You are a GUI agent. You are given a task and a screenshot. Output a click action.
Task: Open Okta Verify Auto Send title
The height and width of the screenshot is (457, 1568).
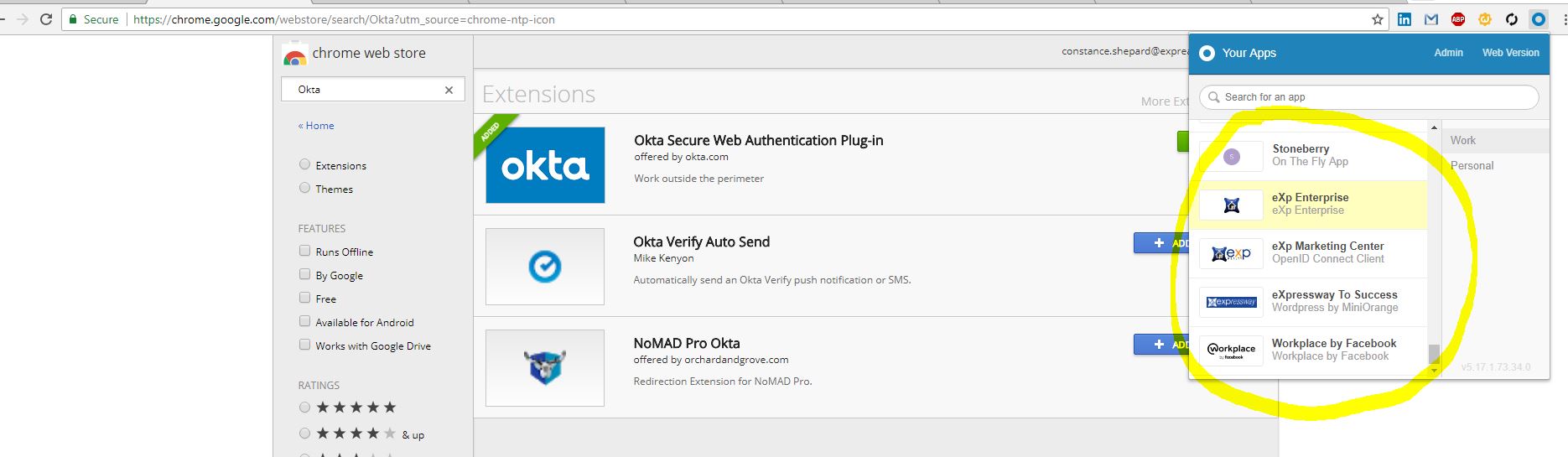pyautogui.click(x=702, y=242)
